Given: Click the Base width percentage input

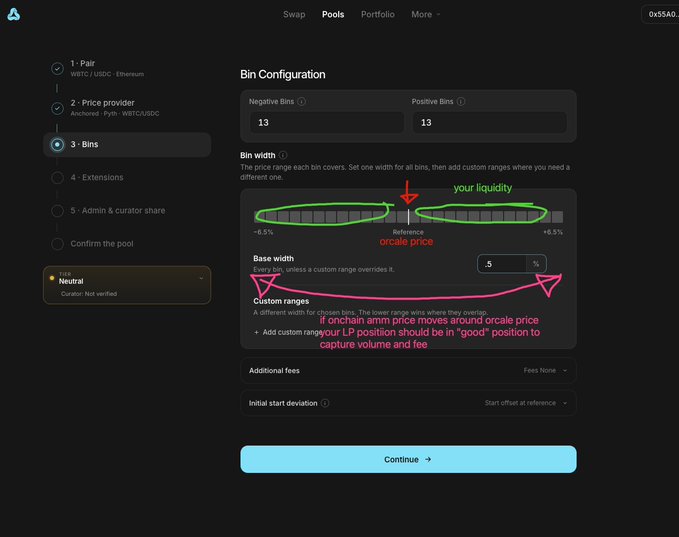Looking at the screenshot, I should click(502, 264).
